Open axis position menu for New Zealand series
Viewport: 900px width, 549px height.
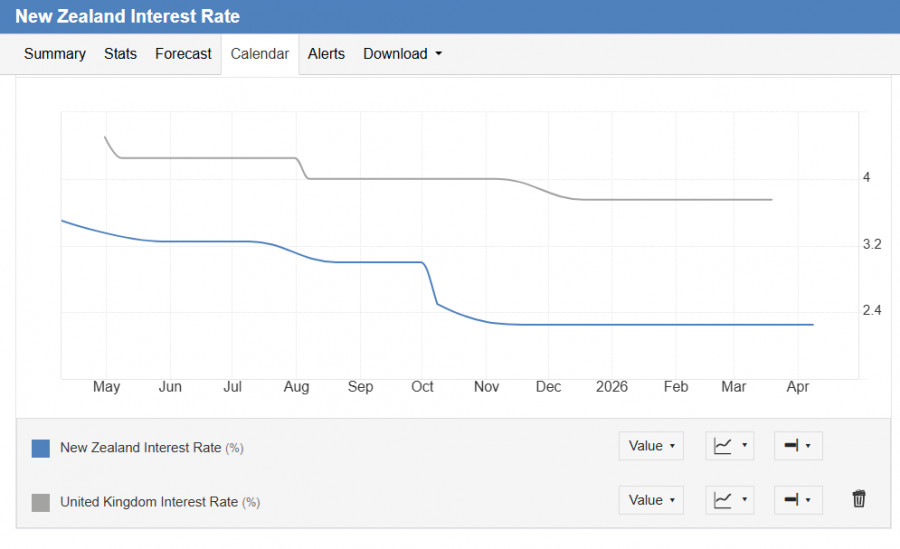click(798, 446)
